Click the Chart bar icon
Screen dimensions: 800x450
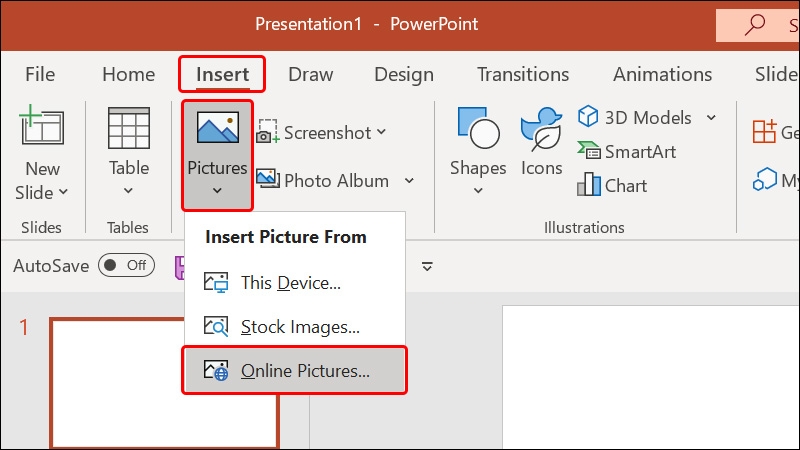point(589,184)
